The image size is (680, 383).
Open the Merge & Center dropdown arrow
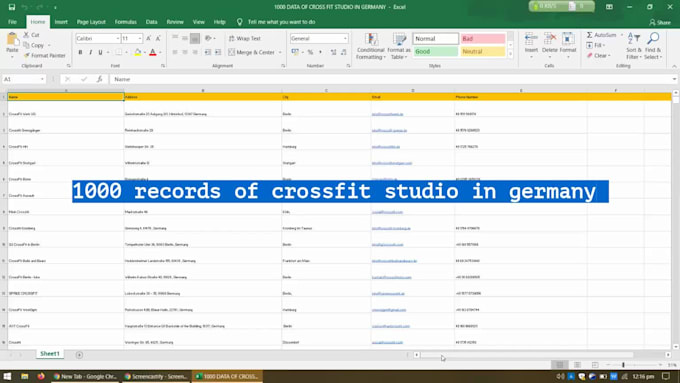click(x=280, y=52)
